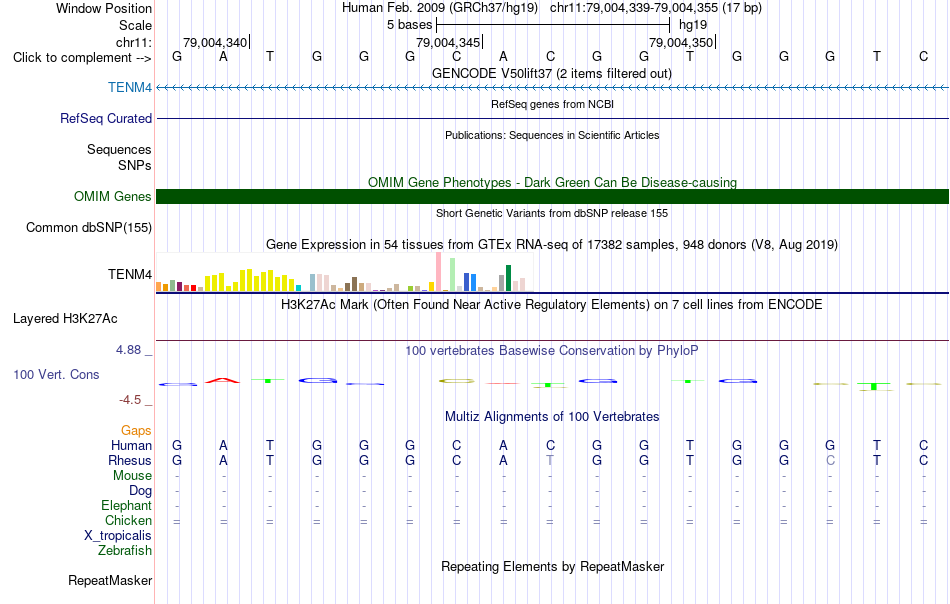Image resolution: width=950 pixels, height=604 pixels.
Task: Click the TENM4 gene track label
Action: [x=130, y=87]
